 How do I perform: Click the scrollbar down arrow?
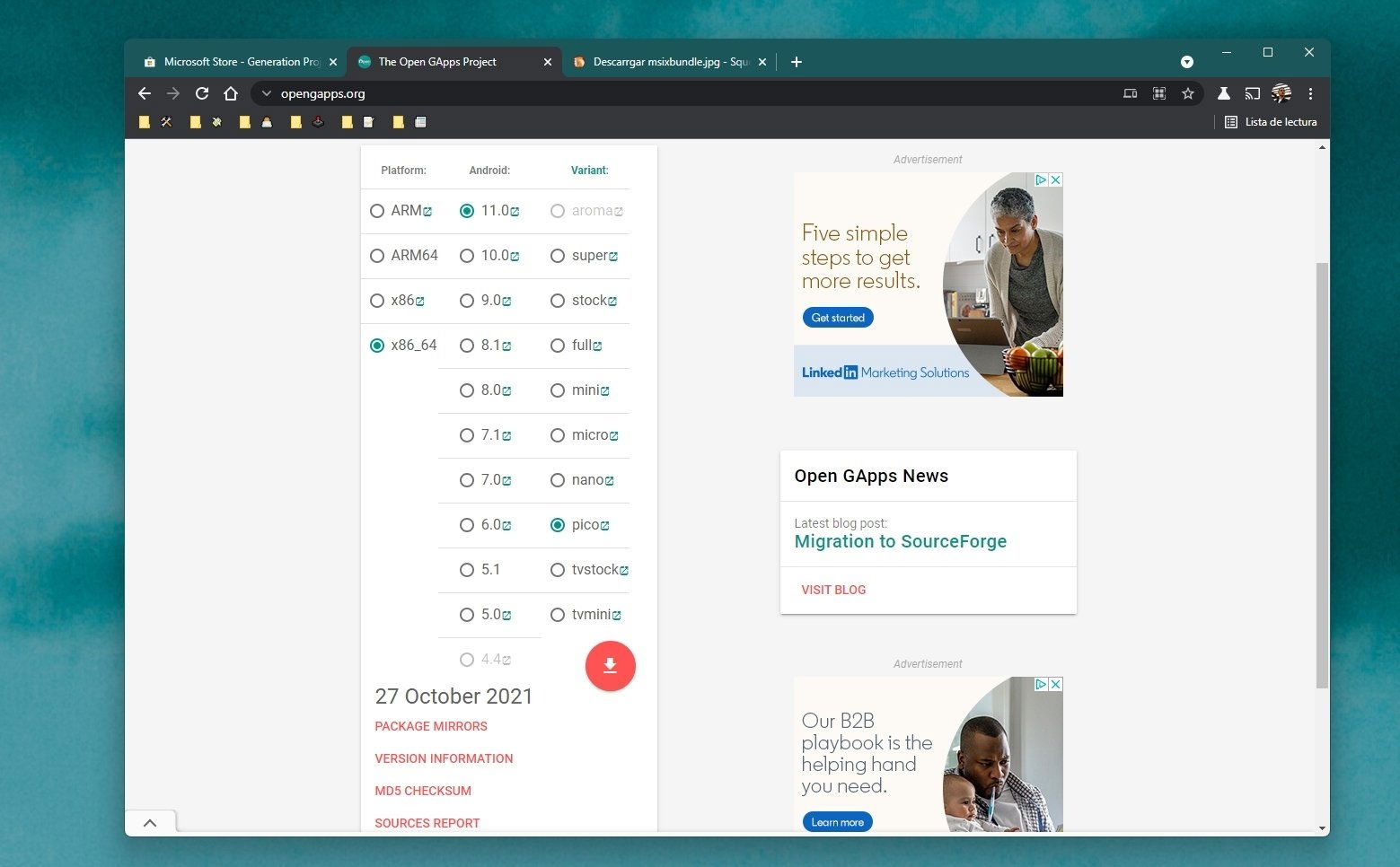point(1322,828)
